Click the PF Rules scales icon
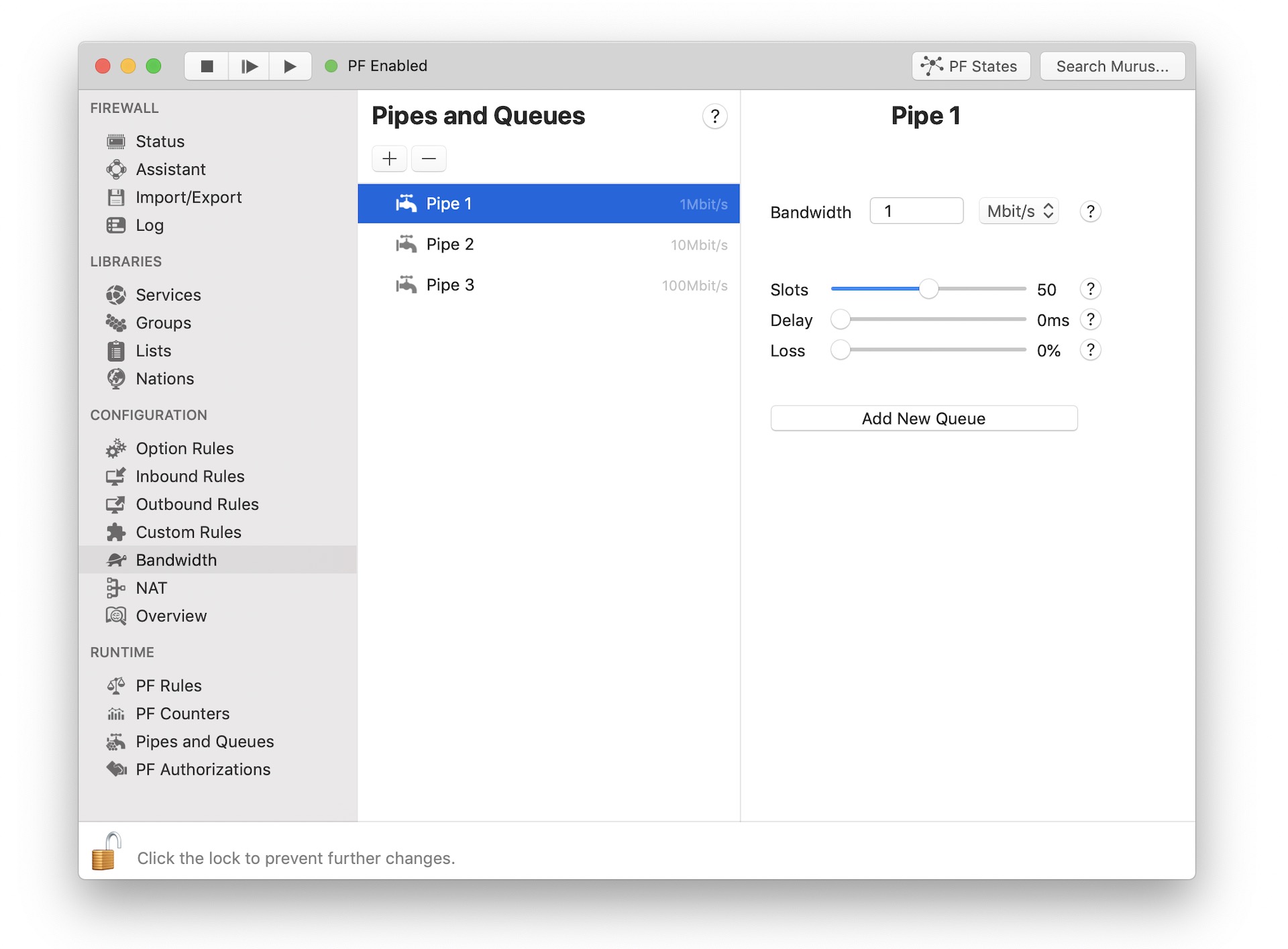Image resolution: width=1288 pixels, height=949 pixels. [116, 686]
